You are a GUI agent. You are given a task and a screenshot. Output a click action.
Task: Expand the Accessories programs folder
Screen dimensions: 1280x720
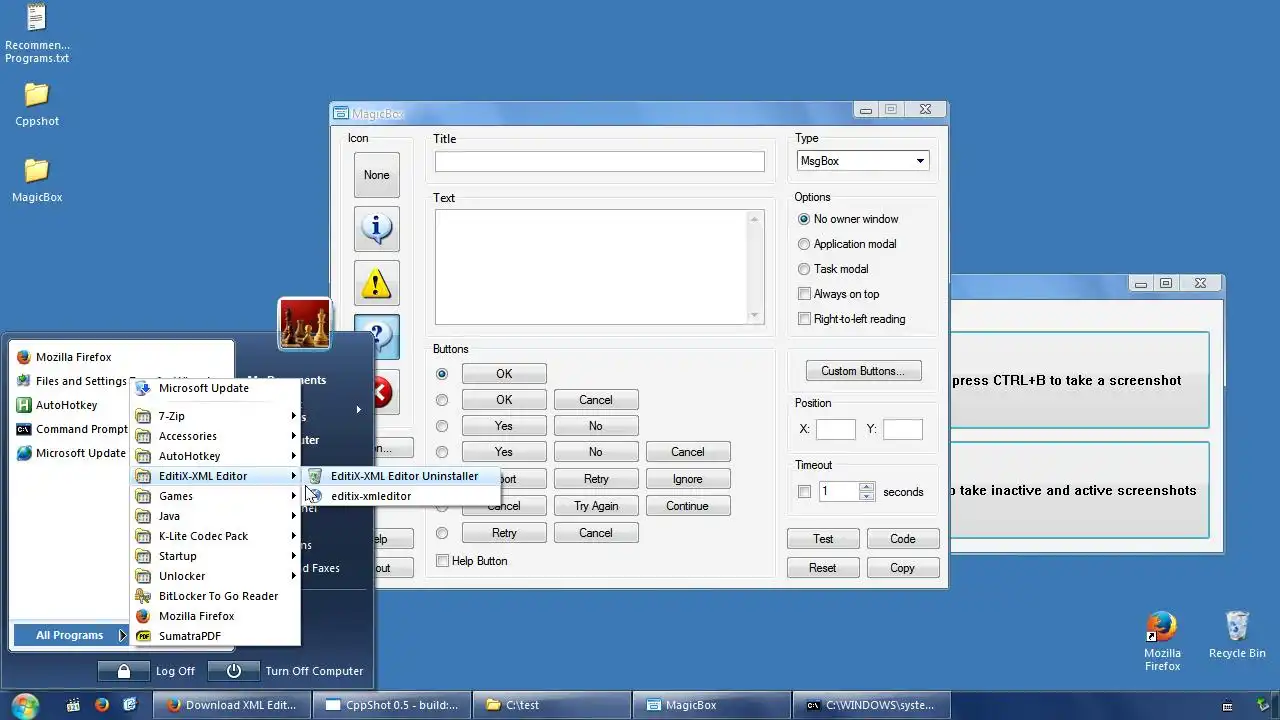click(x=215, y=436)
